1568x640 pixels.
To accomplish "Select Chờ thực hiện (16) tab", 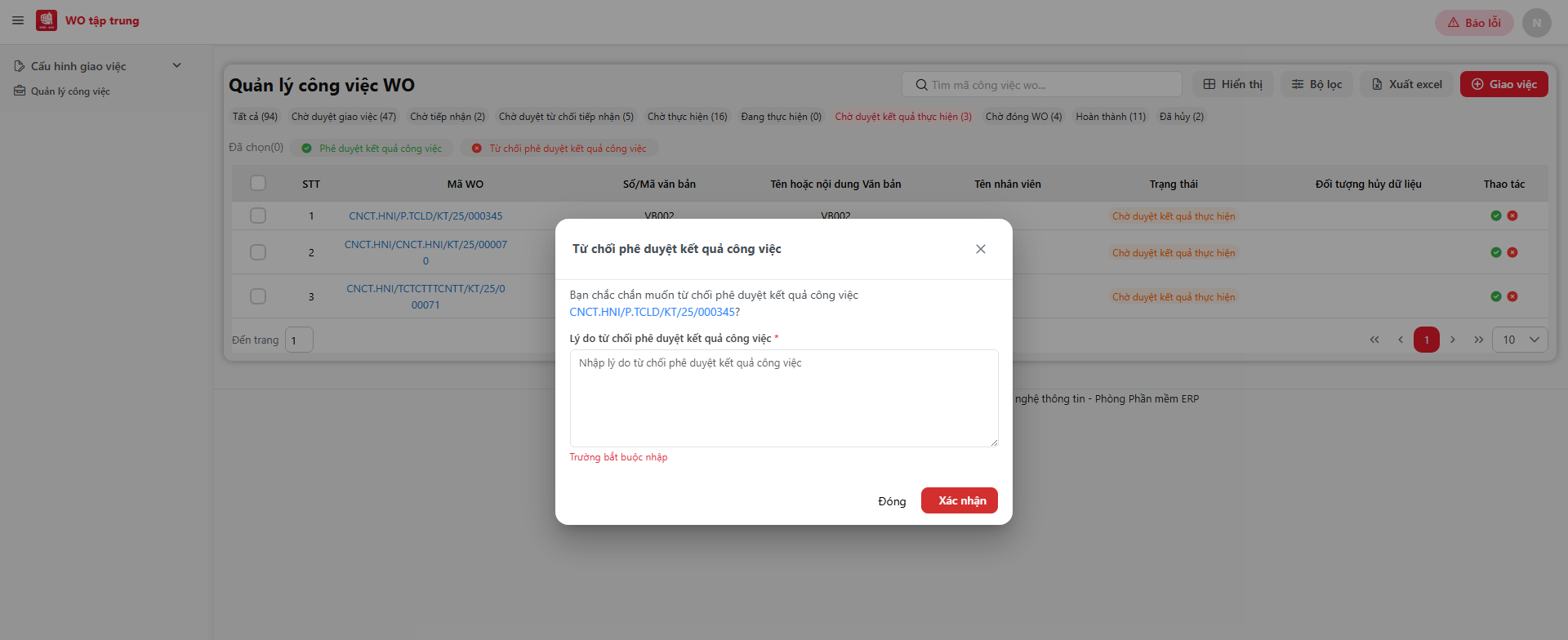I will pyautogui.click(x=688, y=117).
